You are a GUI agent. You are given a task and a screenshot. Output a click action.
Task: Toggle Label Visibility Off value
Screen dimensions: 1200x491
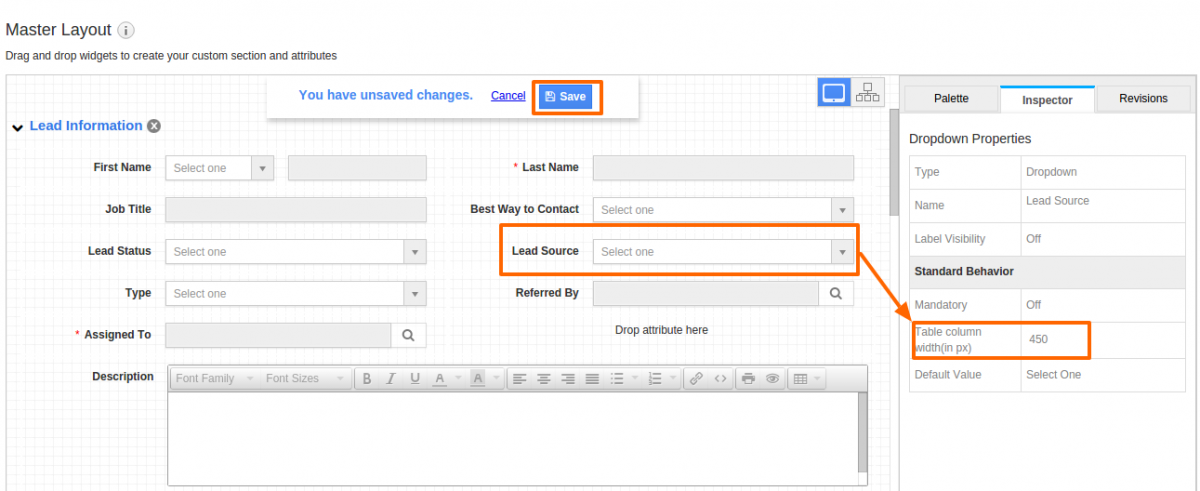pos(1034,239)
